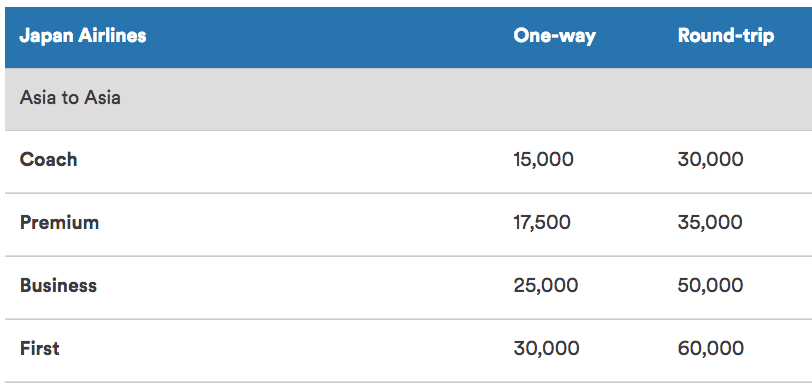812x384 pixels.
Task: Click the Japan Airlines column header
Action: (x=83, y=36)
